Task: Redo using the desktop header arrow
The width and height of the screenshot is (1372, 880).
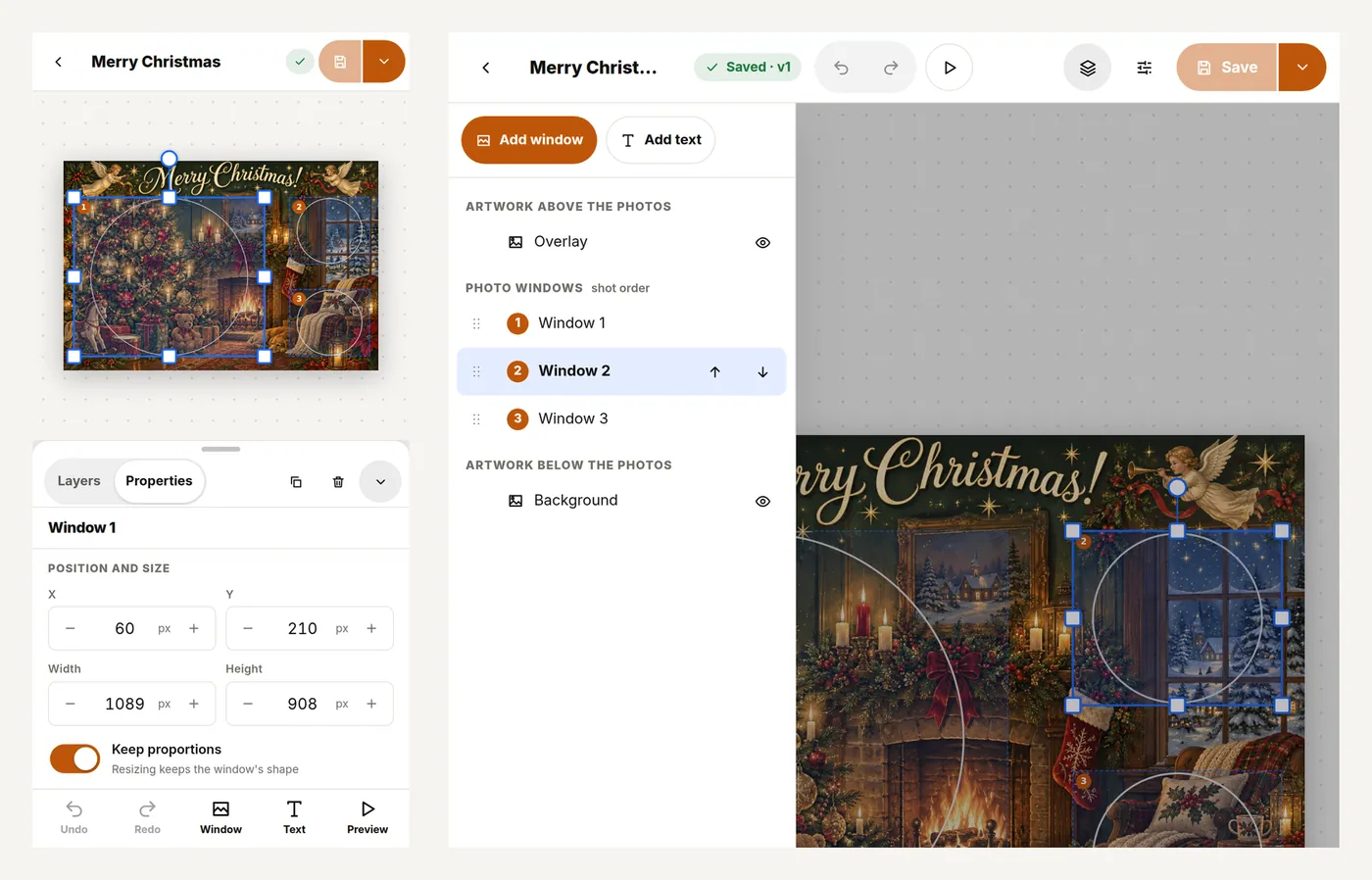Action: pyautogui.click(x=891, y=68)
